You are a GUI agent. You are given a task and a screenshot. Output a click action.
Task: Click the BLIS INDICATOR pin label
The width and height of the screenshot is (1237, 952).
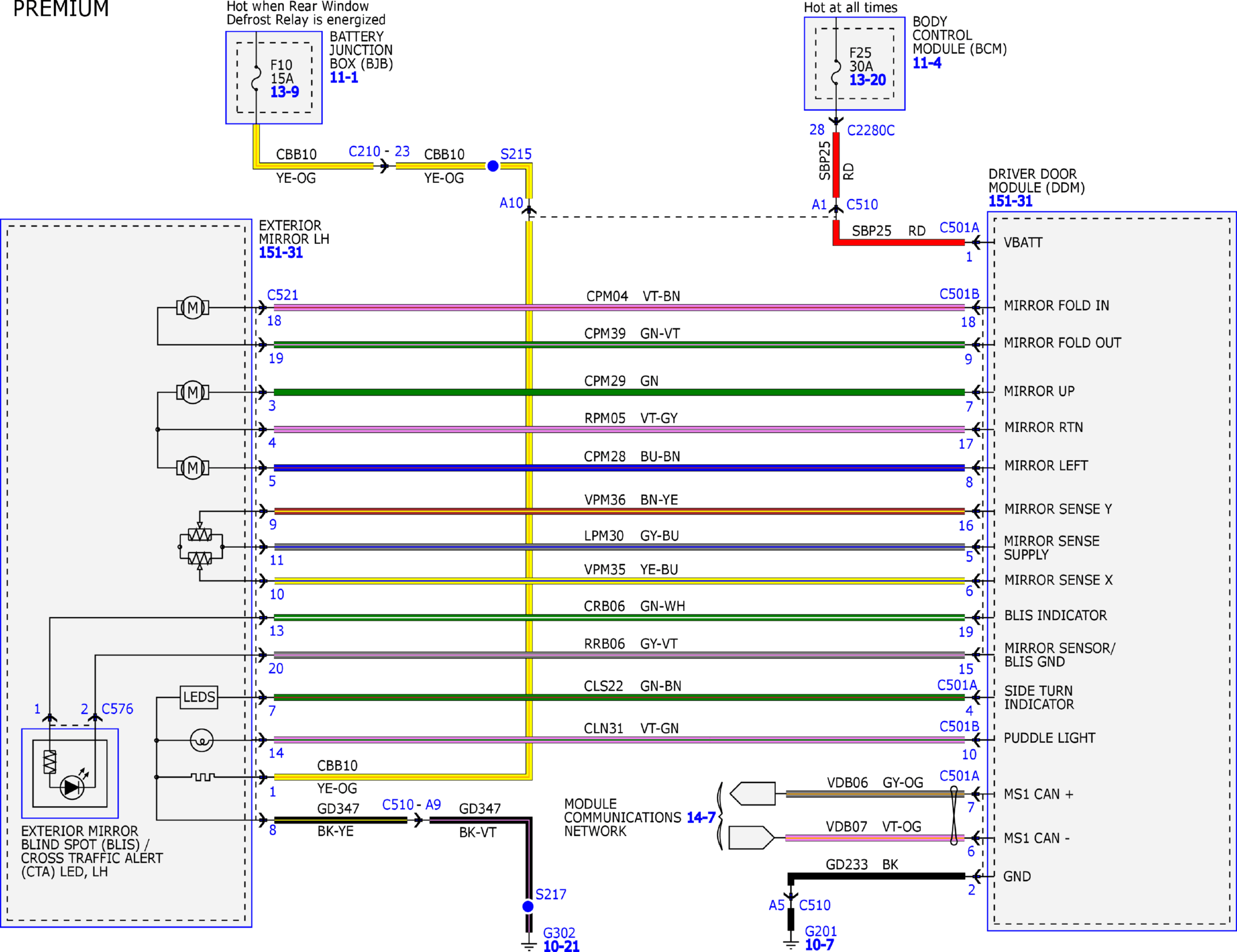[x=1055, y=616]
